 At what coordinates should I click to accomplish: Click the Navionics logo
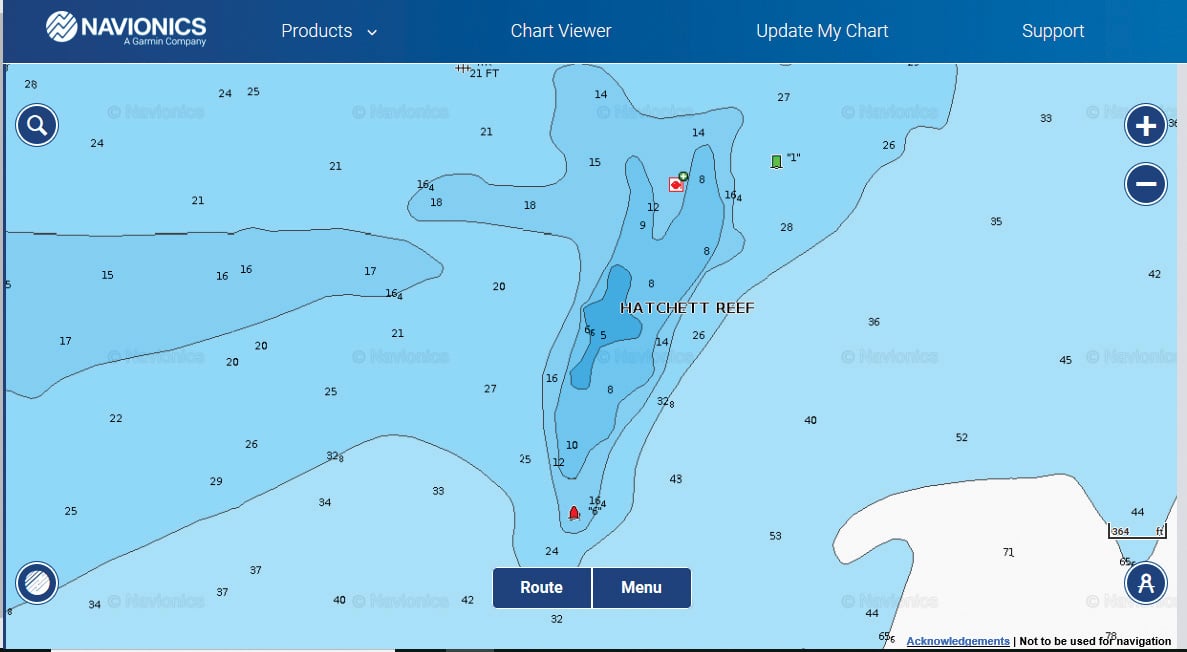pos(126,29)
